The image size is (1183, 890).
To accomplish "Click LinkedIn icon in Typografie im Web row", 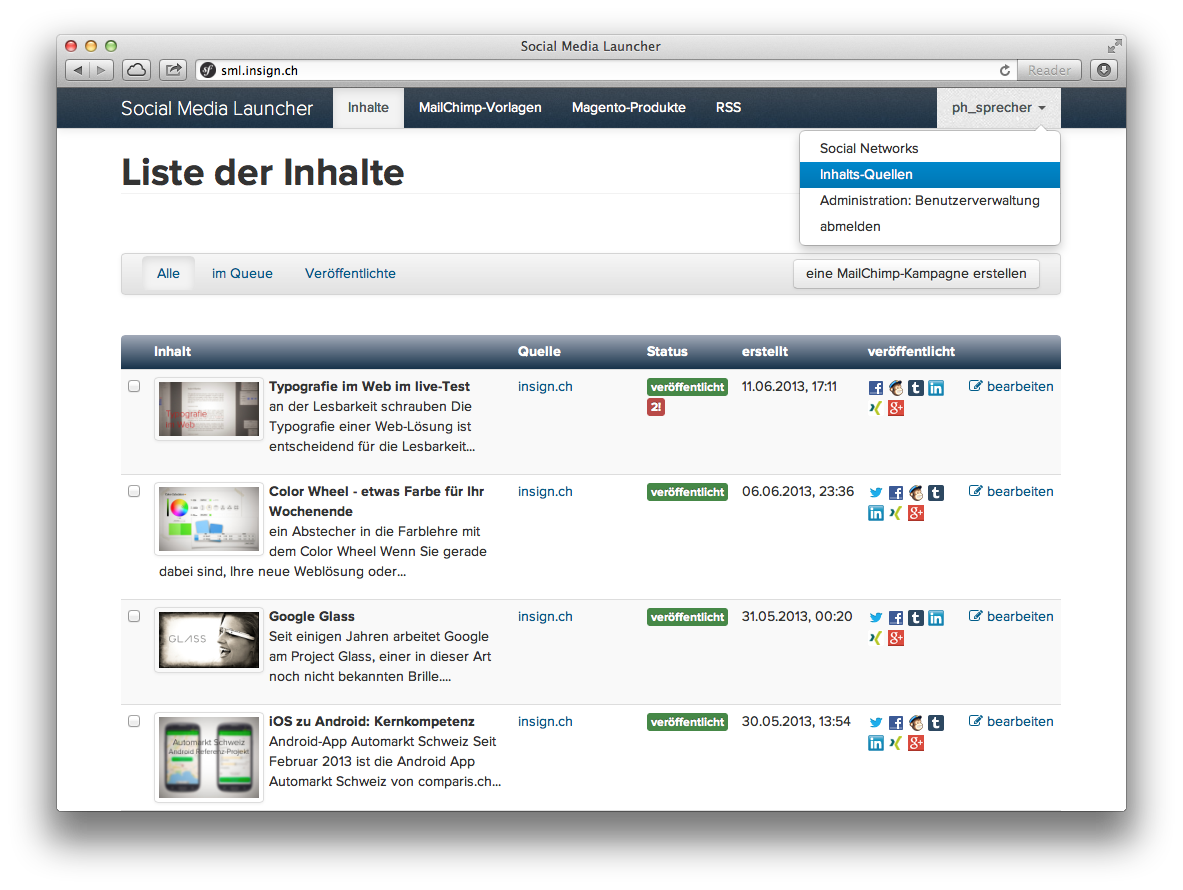I will coord(936,388).
